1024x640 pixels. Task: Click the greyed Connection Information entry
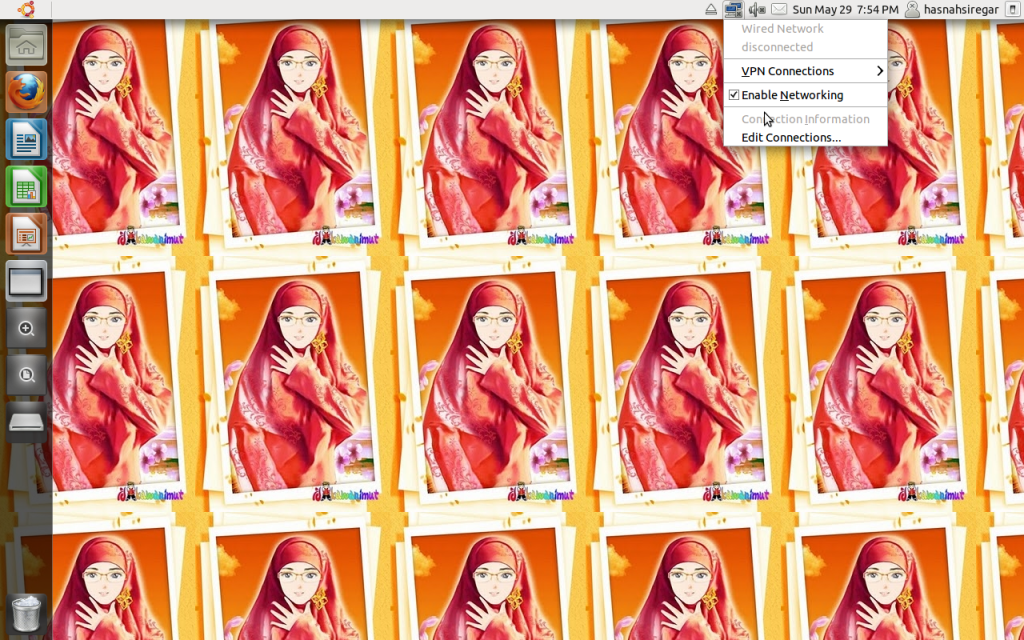coord(805,119)
